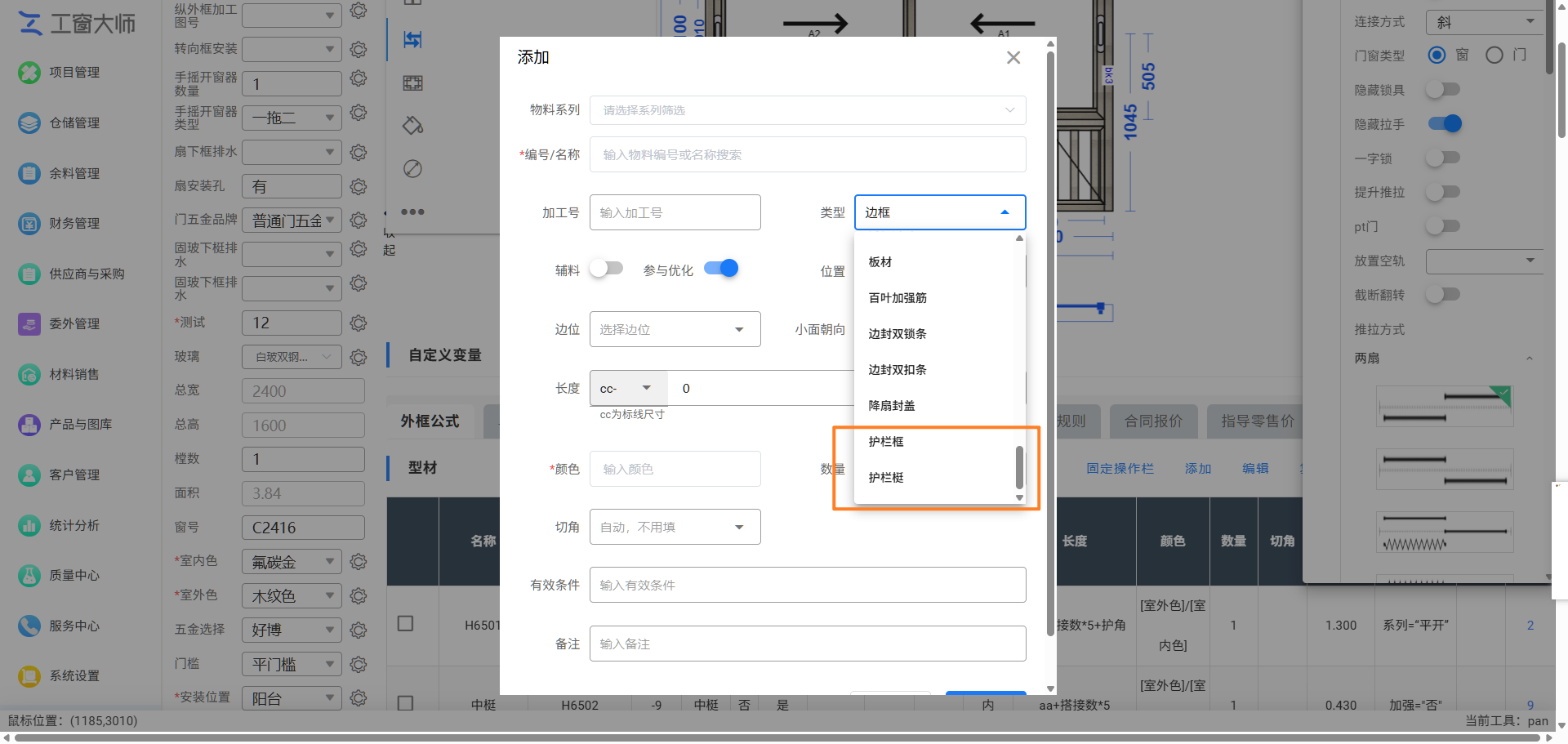
Task: Select the 门 radio button for 门窗类型
Action: click(x=1494, y=56)
